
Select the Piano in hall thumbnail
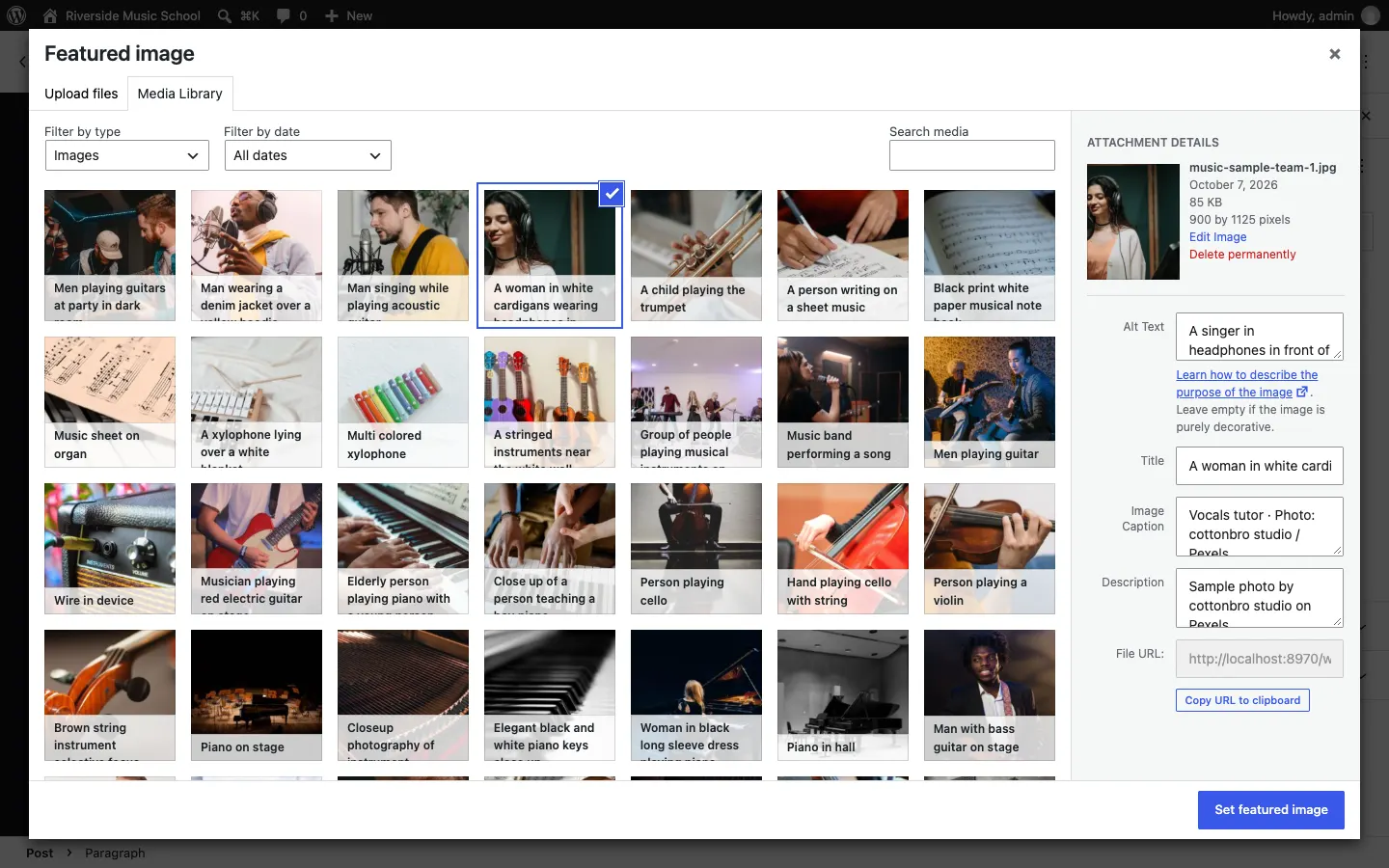(x=843, y=695)
